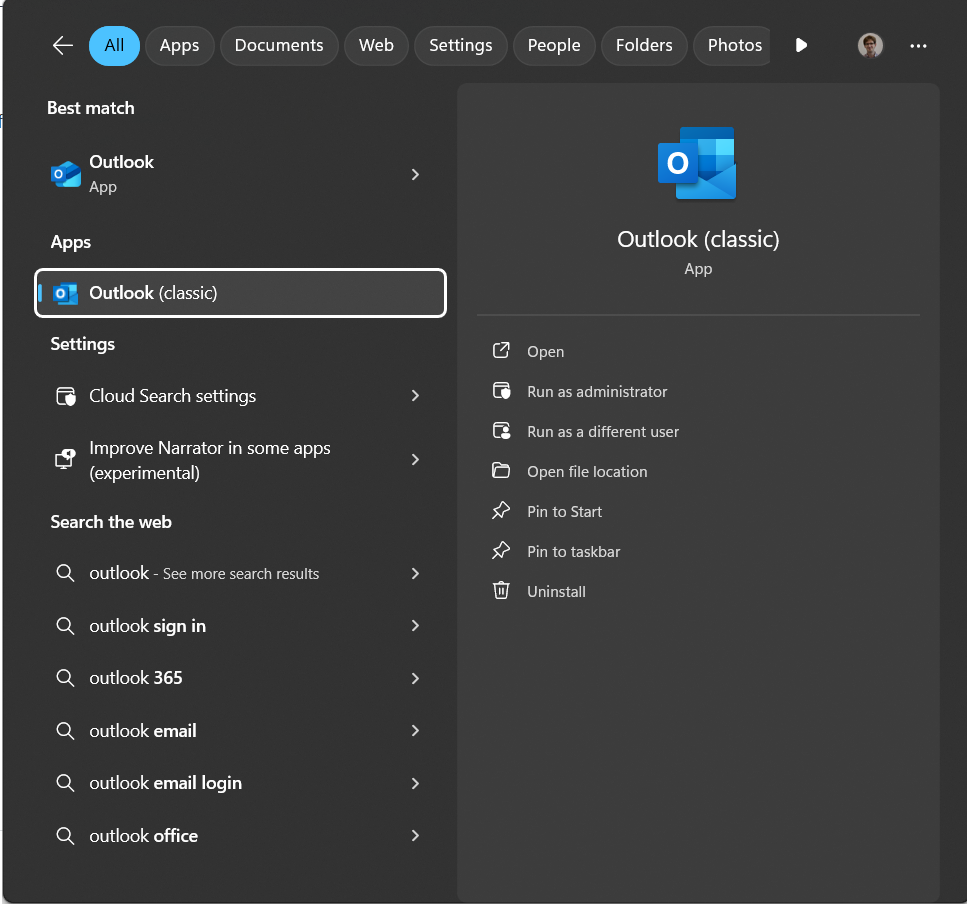
Task: Click the search icon beside 'outlook email' suggestion
Action: click(x=65, y=731)
